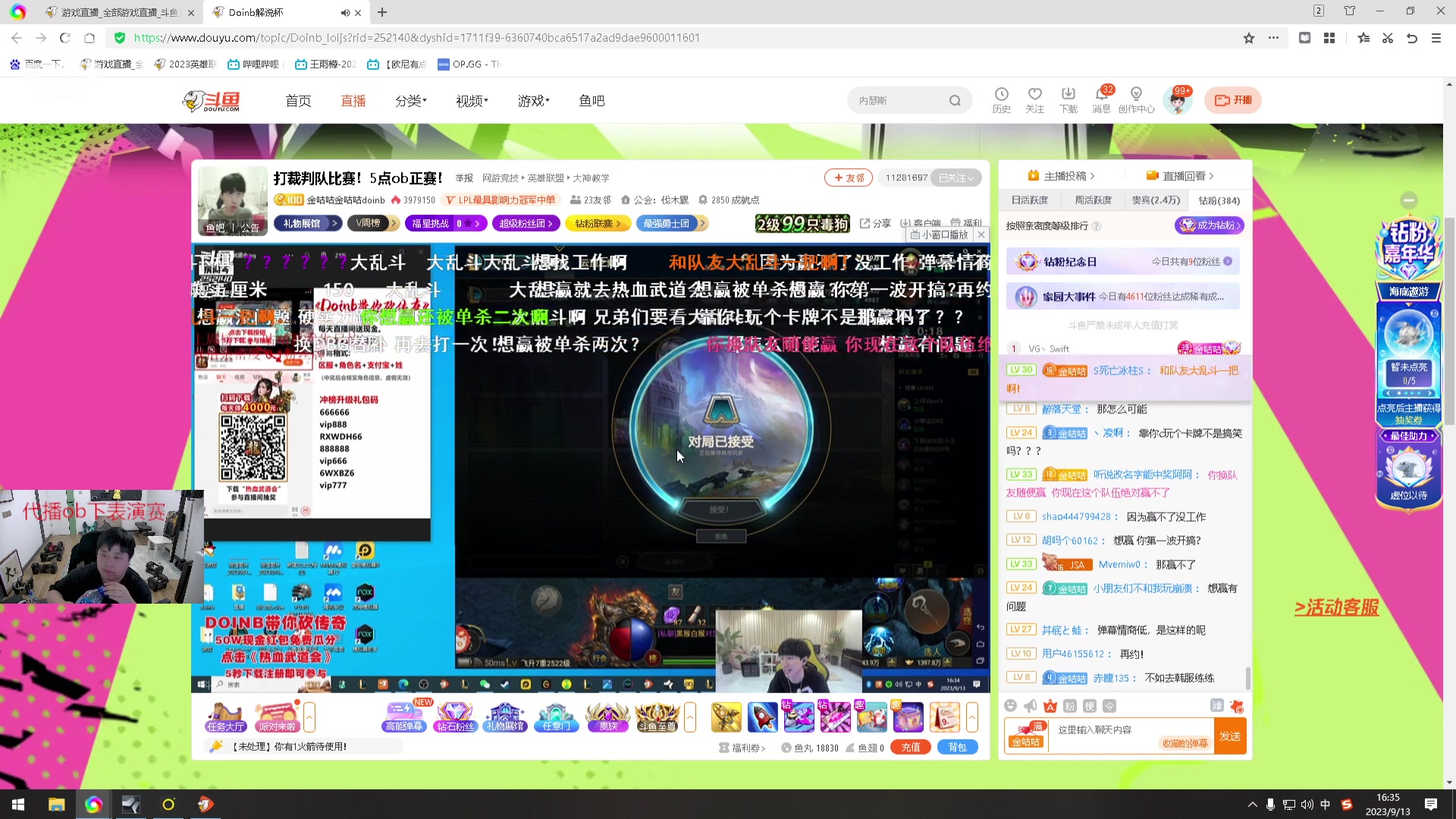Viewport: 1456px width, 819px height.
Task: Open 关注 followed streamers
Action: [1034, 100]
